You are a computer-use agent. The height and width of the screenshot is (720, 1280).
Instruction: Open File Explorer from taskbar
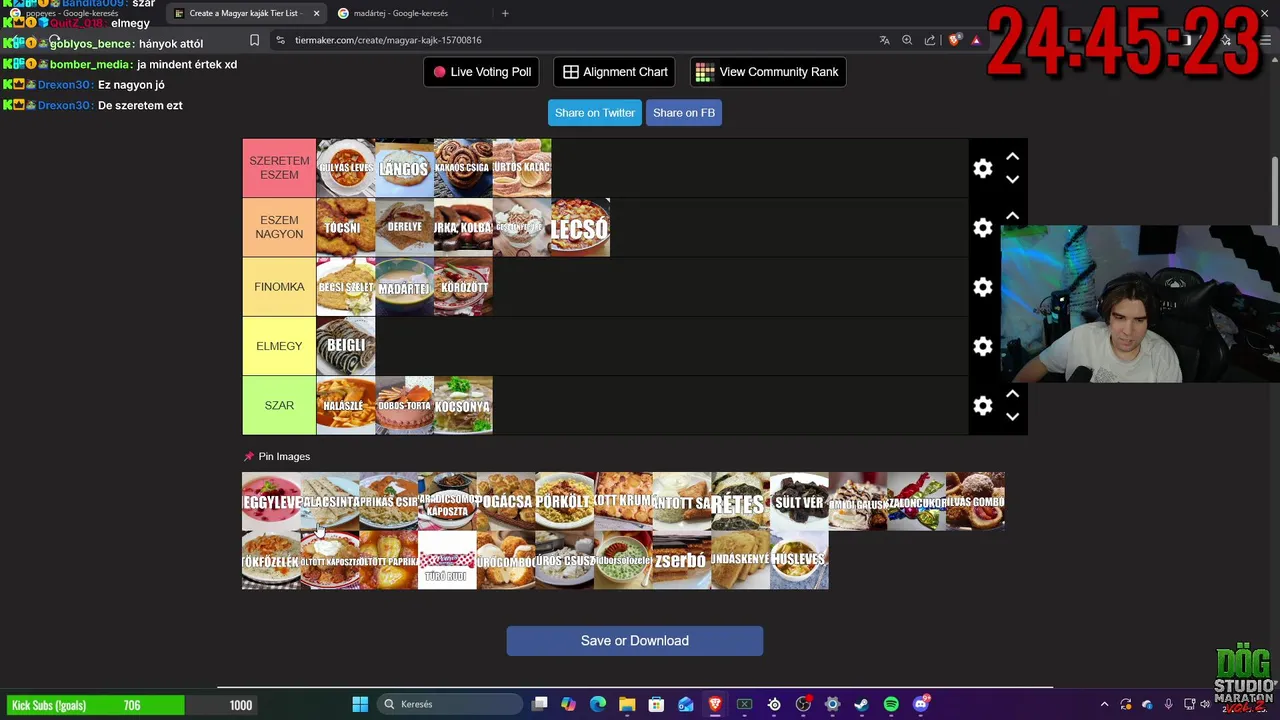click(627, 704)
